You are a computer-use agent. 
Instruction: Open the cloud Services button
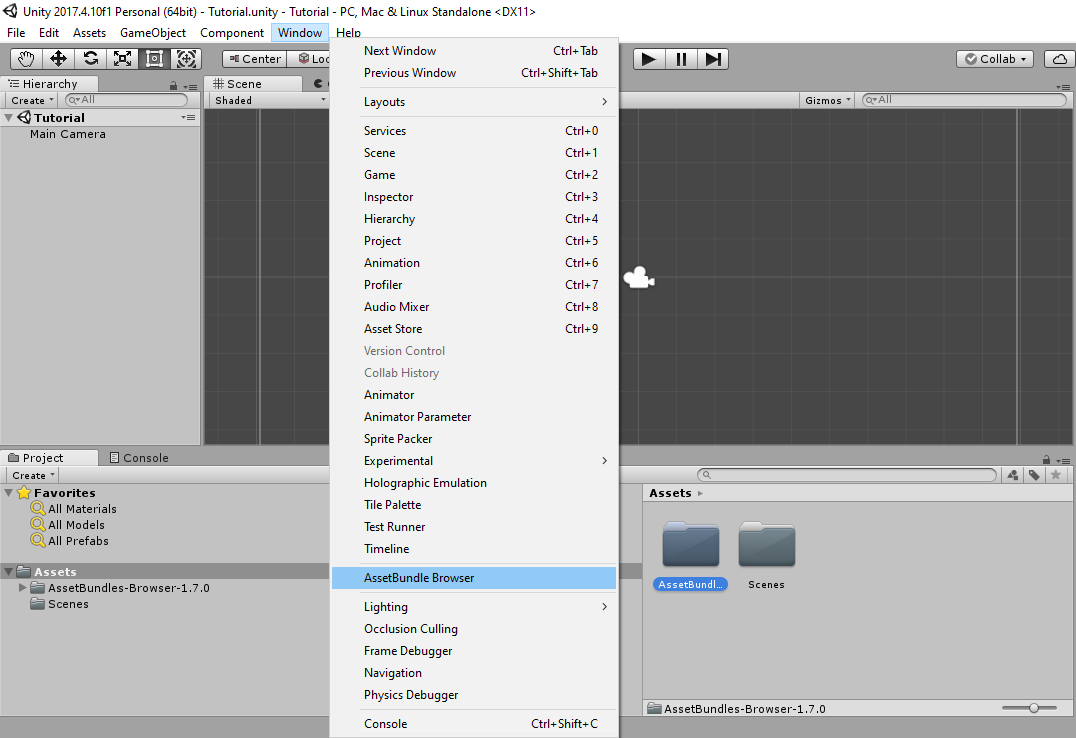1060,59
